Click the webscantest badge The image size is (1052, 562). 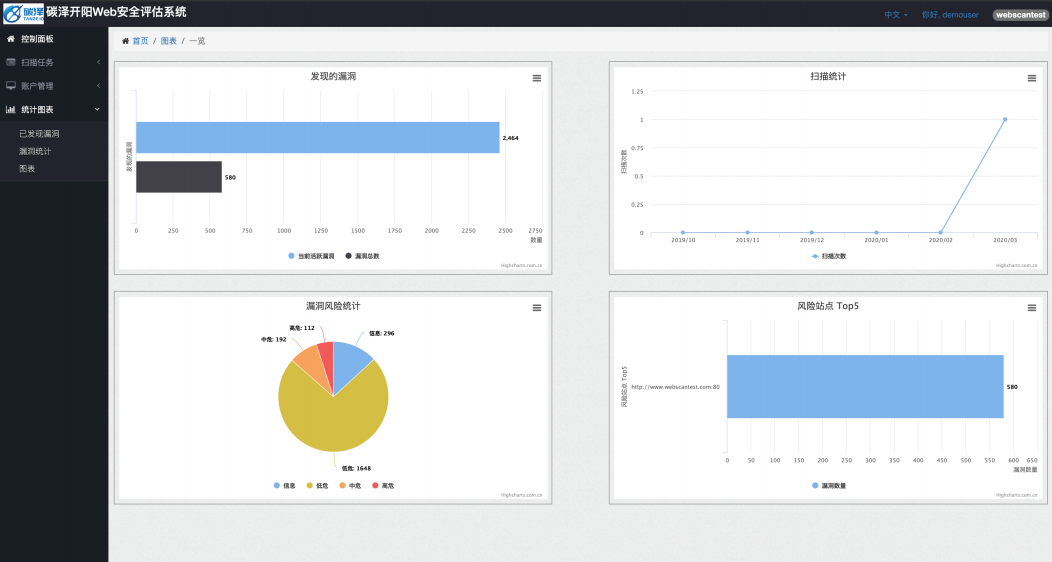(x=1020, y=15)
